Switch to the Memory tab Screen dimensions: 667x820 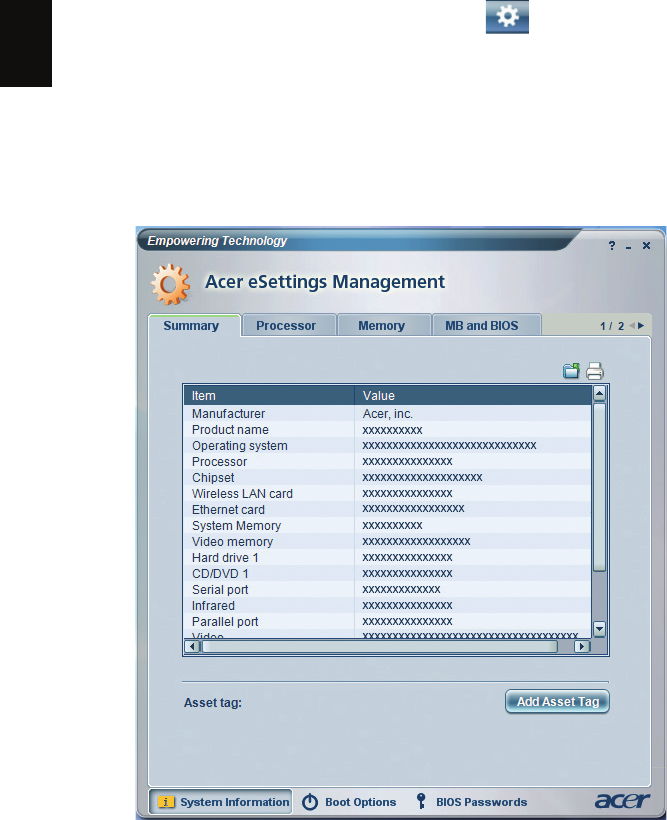point(381,326)
